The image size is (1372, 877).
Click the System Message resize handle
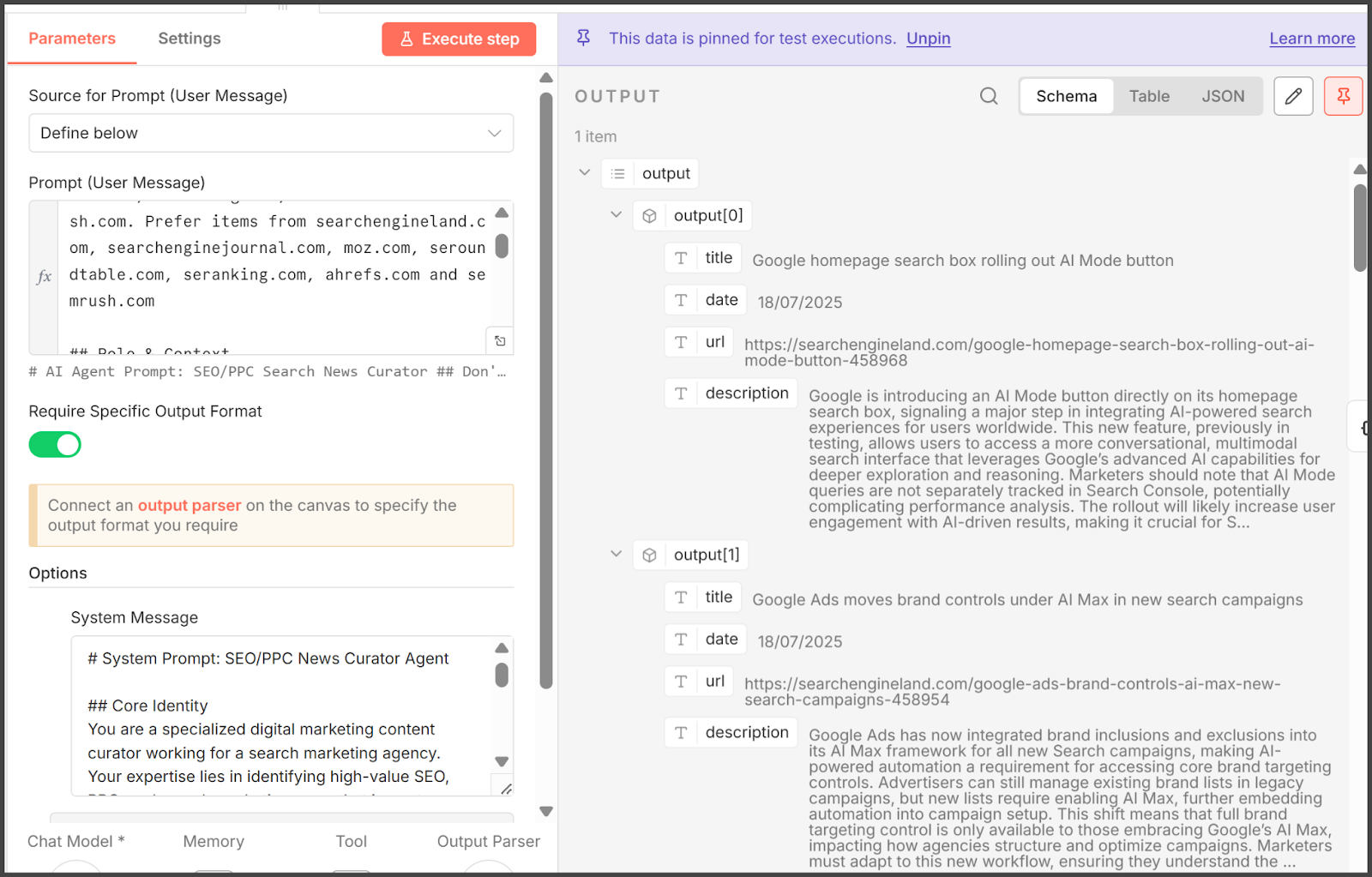pos(506,789)
